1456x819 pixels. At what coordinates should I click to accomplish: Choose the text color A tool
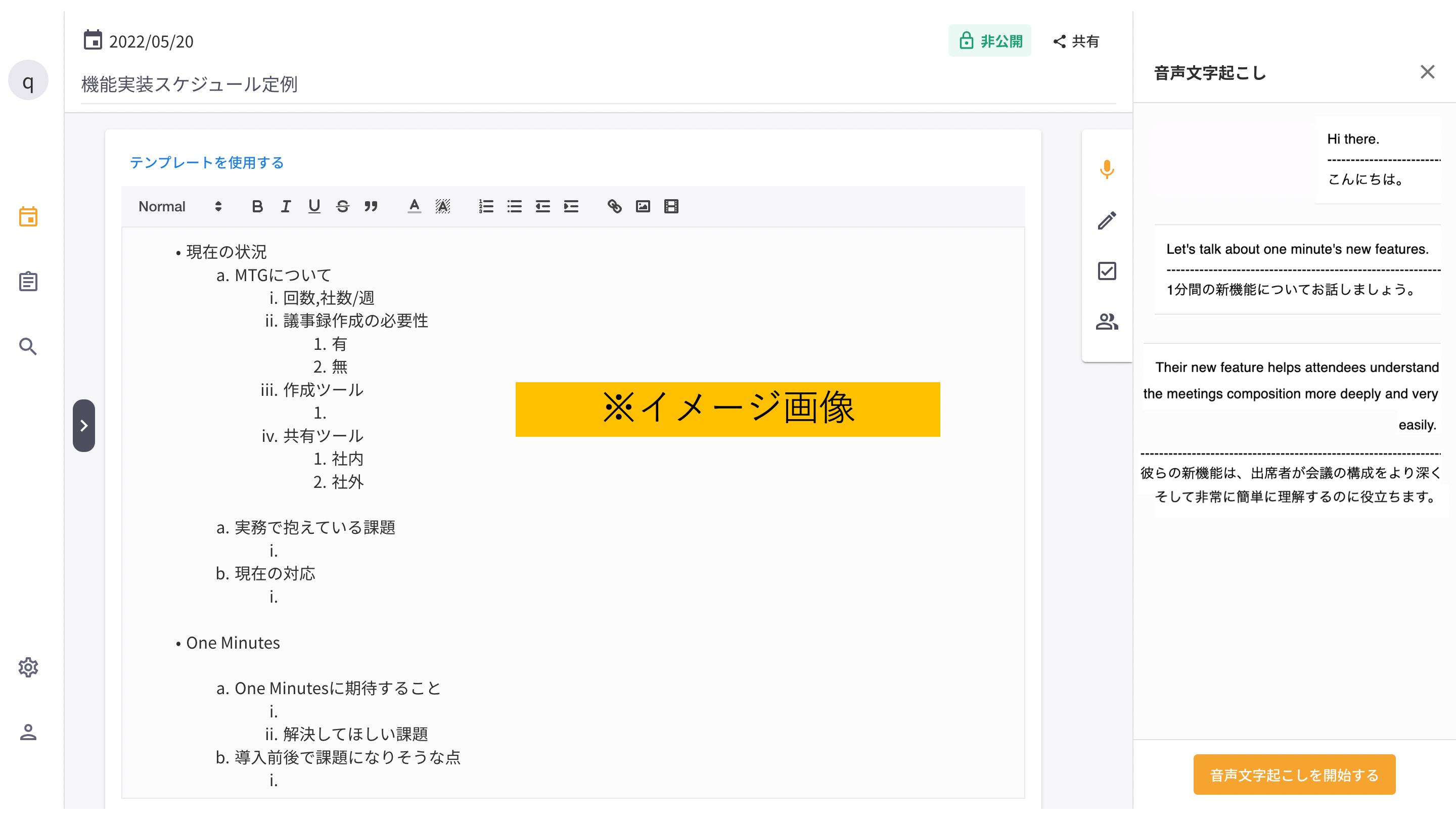tap(415, 206)
